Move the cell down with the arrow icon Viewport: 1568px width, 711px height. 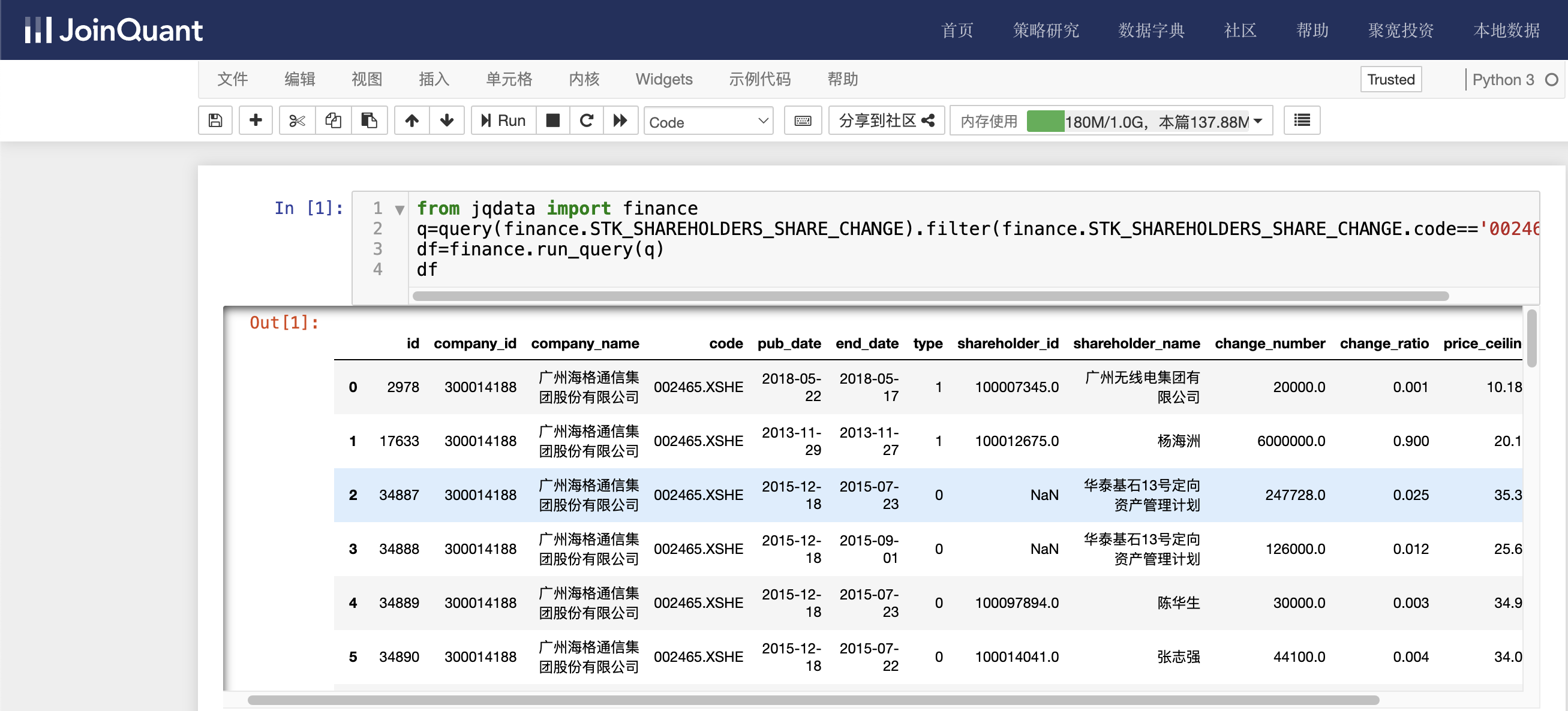(447, 120)
